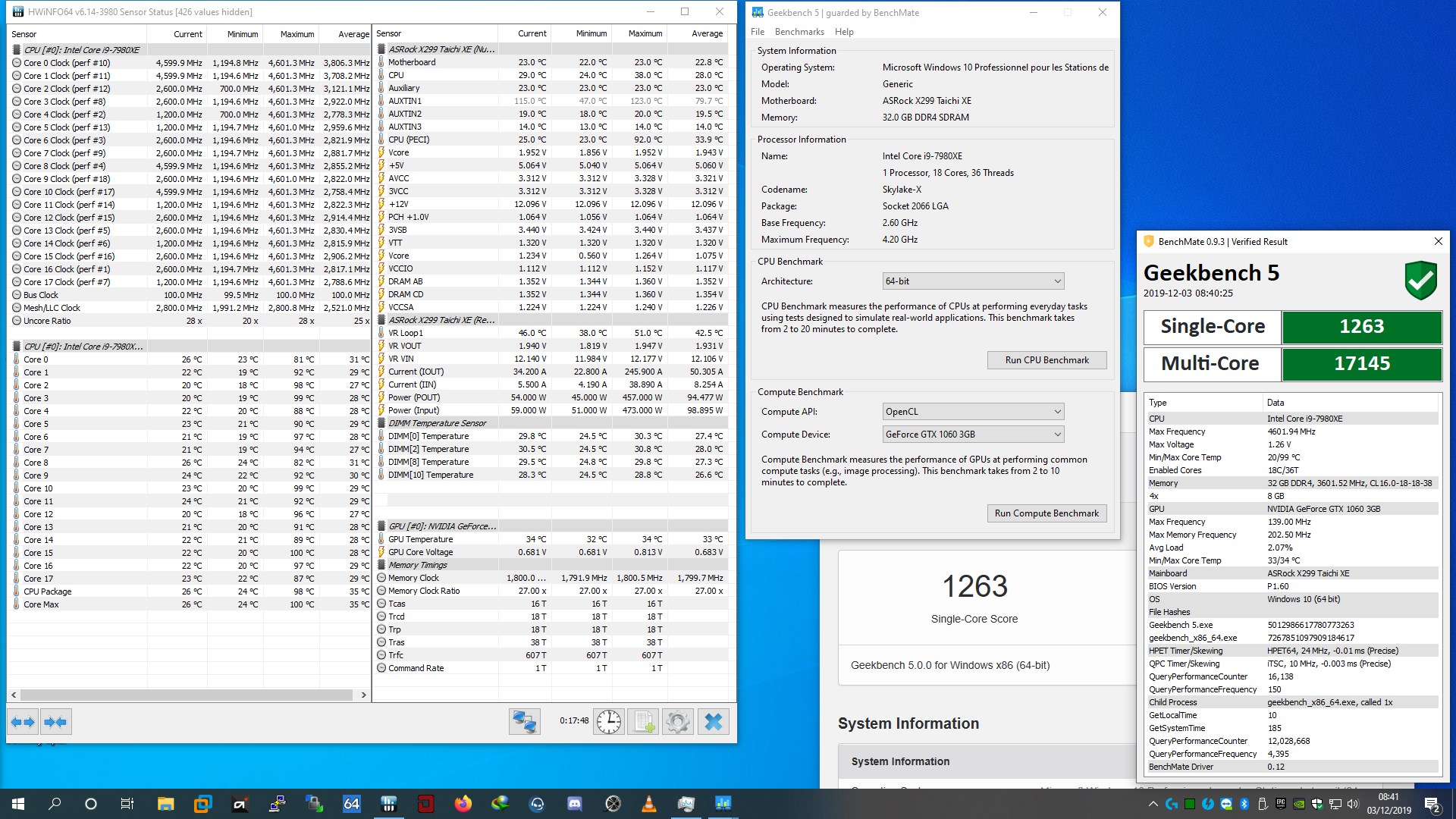Image resolution: width=1456 pixels, height=819 pixels.
Task: Open HWiNFO remote network monitoring icon
Action: pos(524,722)
